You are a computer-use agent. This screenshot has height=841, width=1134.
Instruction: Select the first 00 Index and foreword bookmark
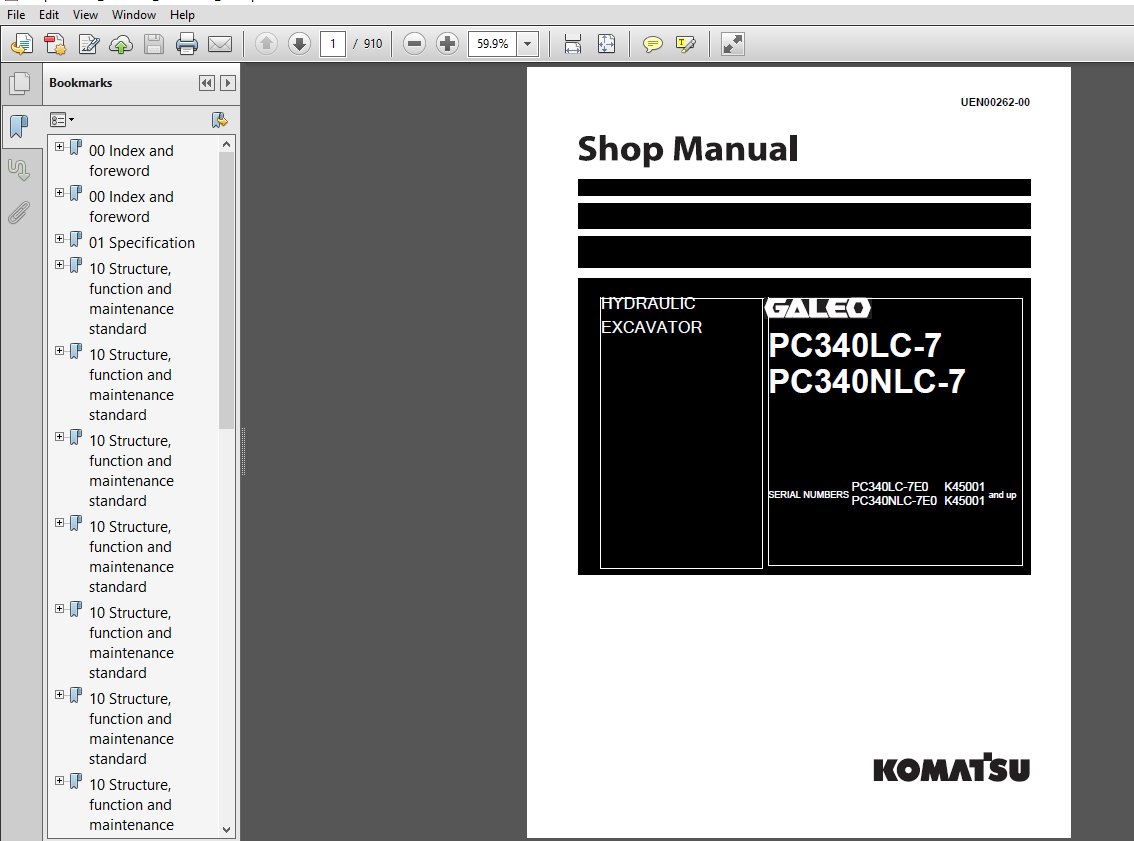(x=131, y=161)
